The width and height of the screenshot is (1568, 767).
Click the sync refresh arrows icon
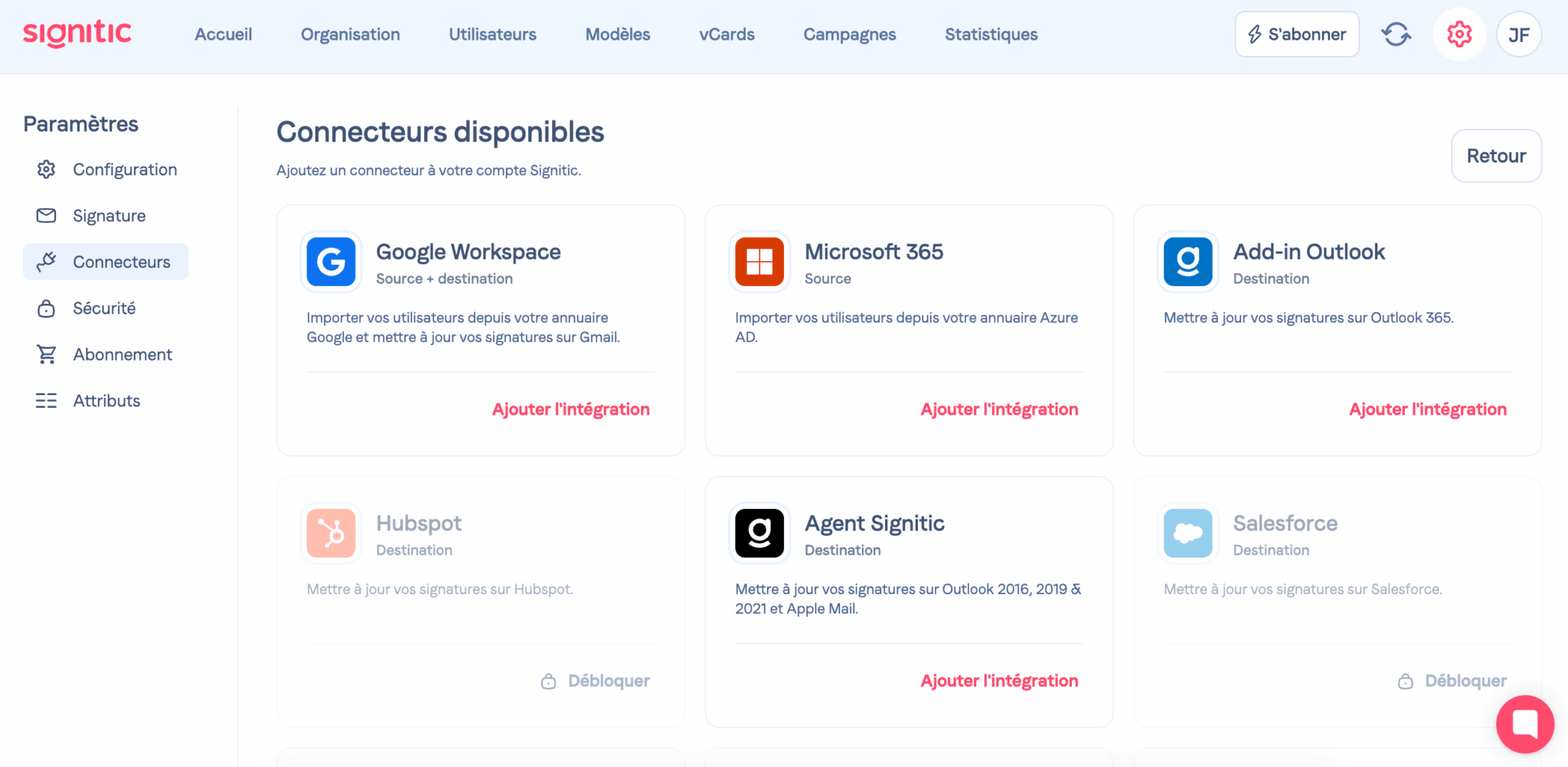[1396, 34]
